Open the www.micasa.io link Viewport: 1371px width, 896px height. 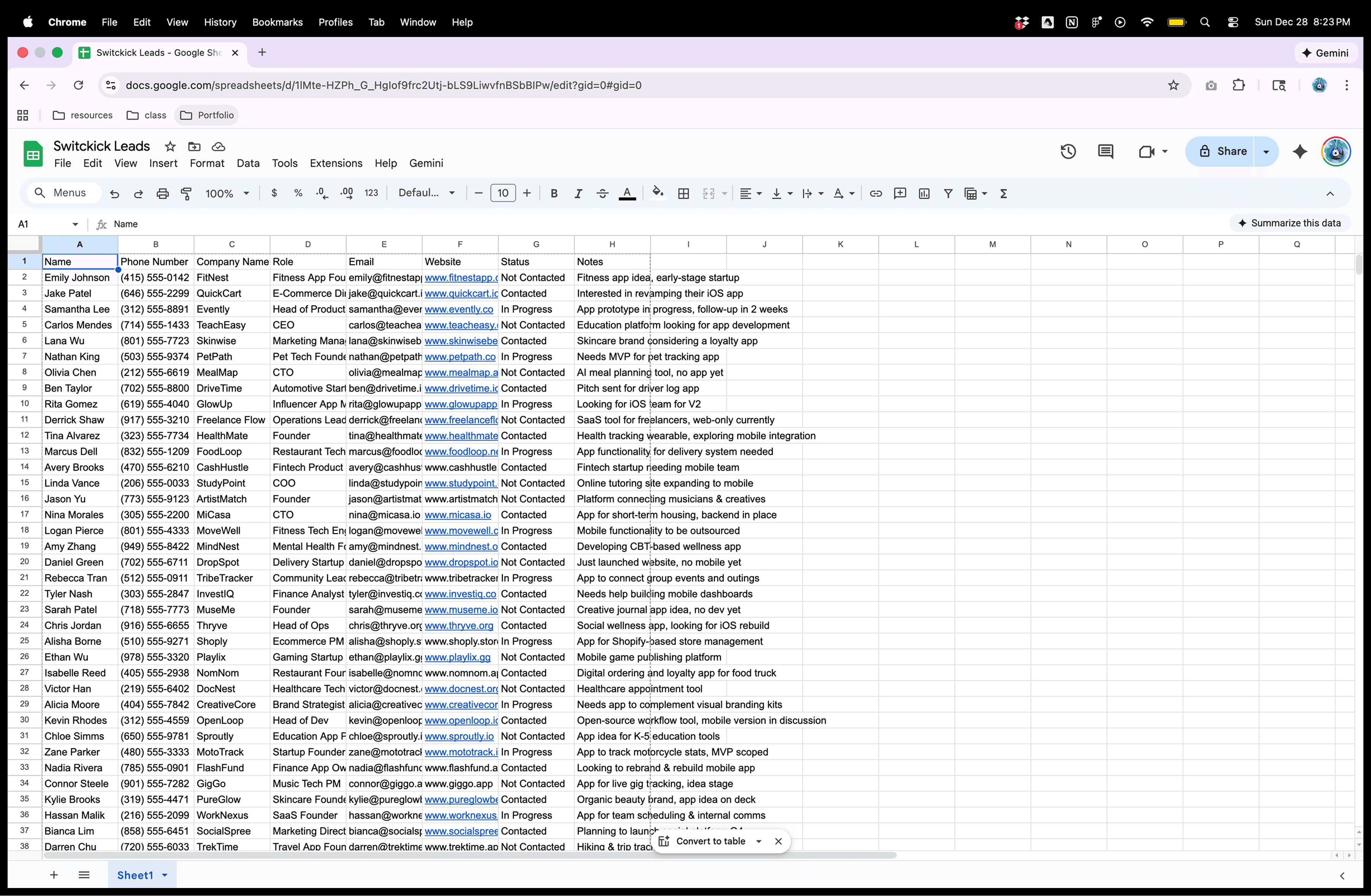pyautogui.click(x=457, y=515)
